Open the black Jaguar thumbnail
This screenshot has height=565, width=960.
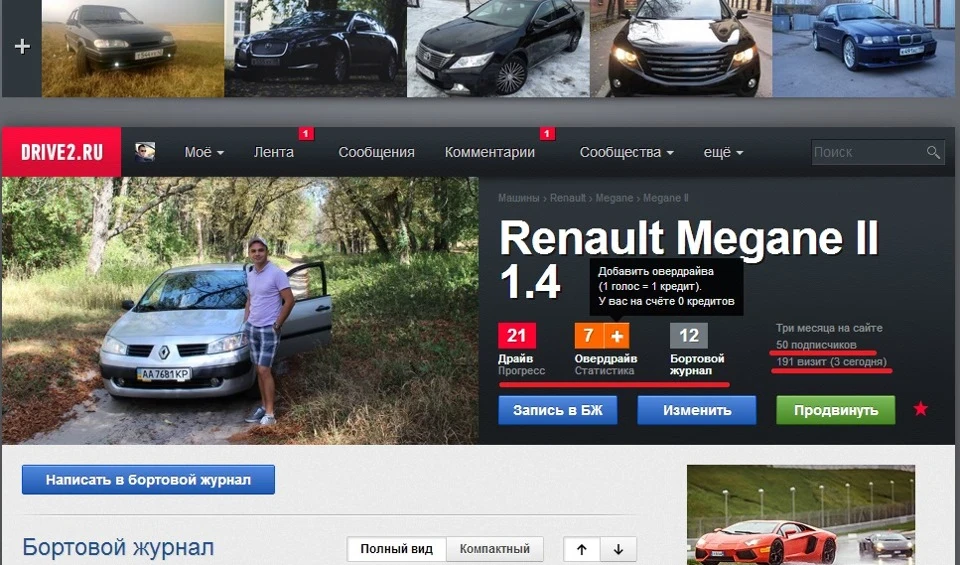point(316,48)
